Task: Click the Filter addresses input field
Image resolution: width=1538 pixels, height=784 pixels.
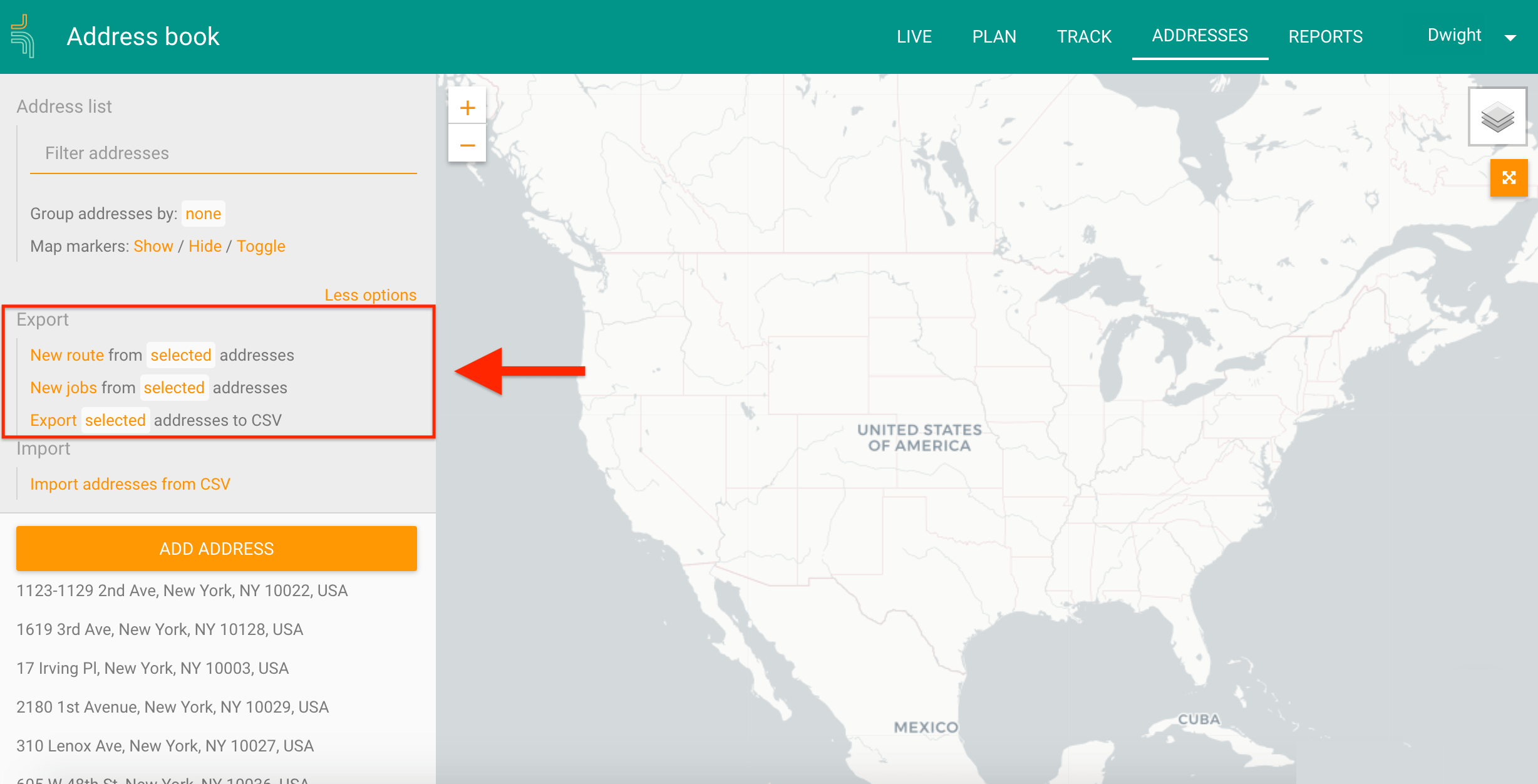Action: tap(223, 153)
